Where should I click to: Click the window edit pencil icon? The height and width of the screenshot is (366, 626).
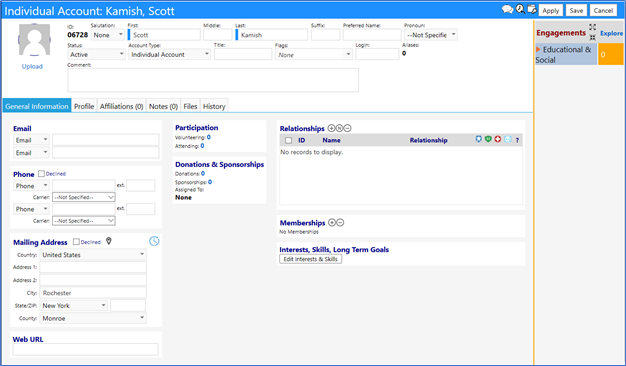pos(532,9)
